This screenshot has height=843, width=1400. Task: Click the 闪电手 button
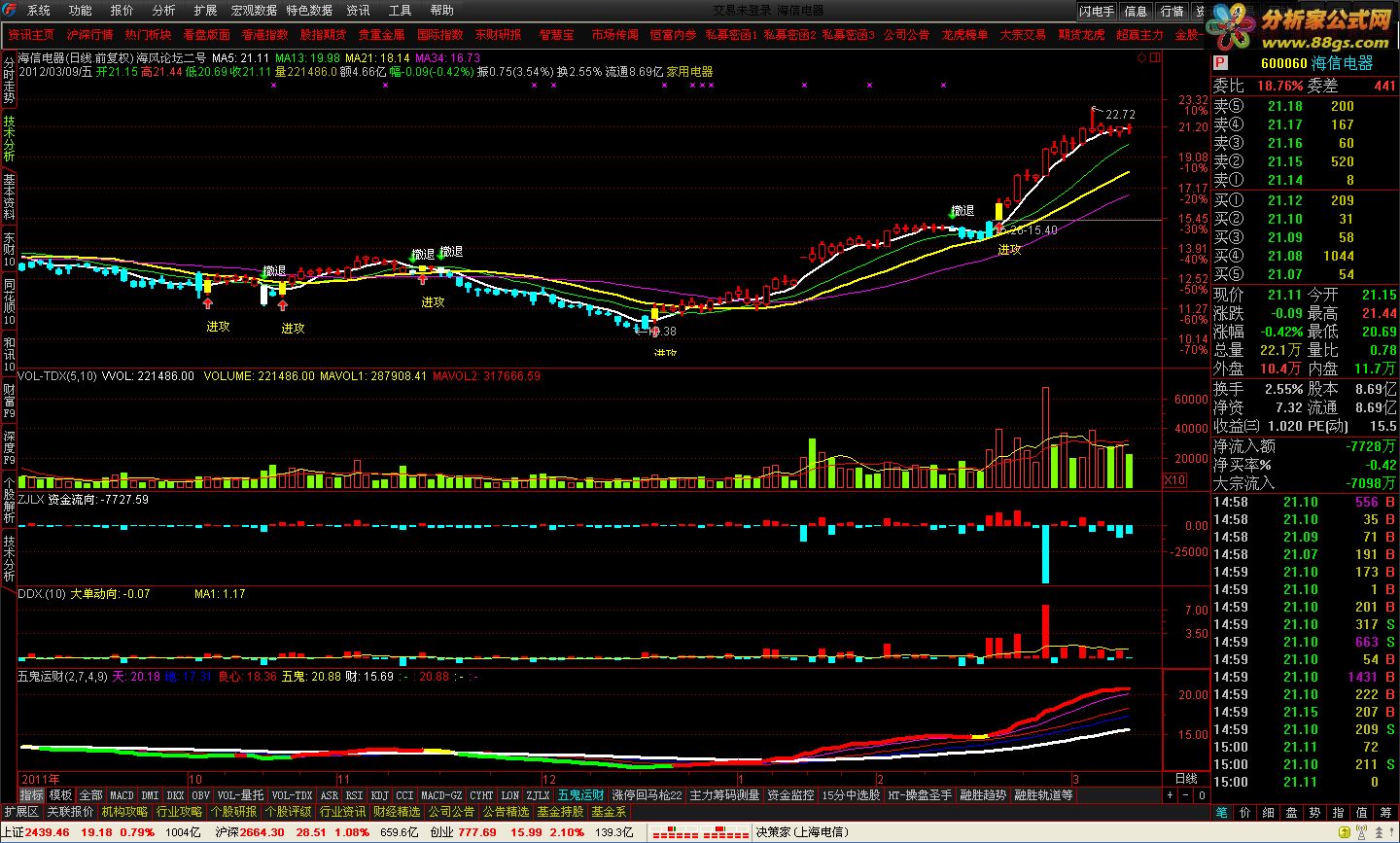tap(1097, 11)
